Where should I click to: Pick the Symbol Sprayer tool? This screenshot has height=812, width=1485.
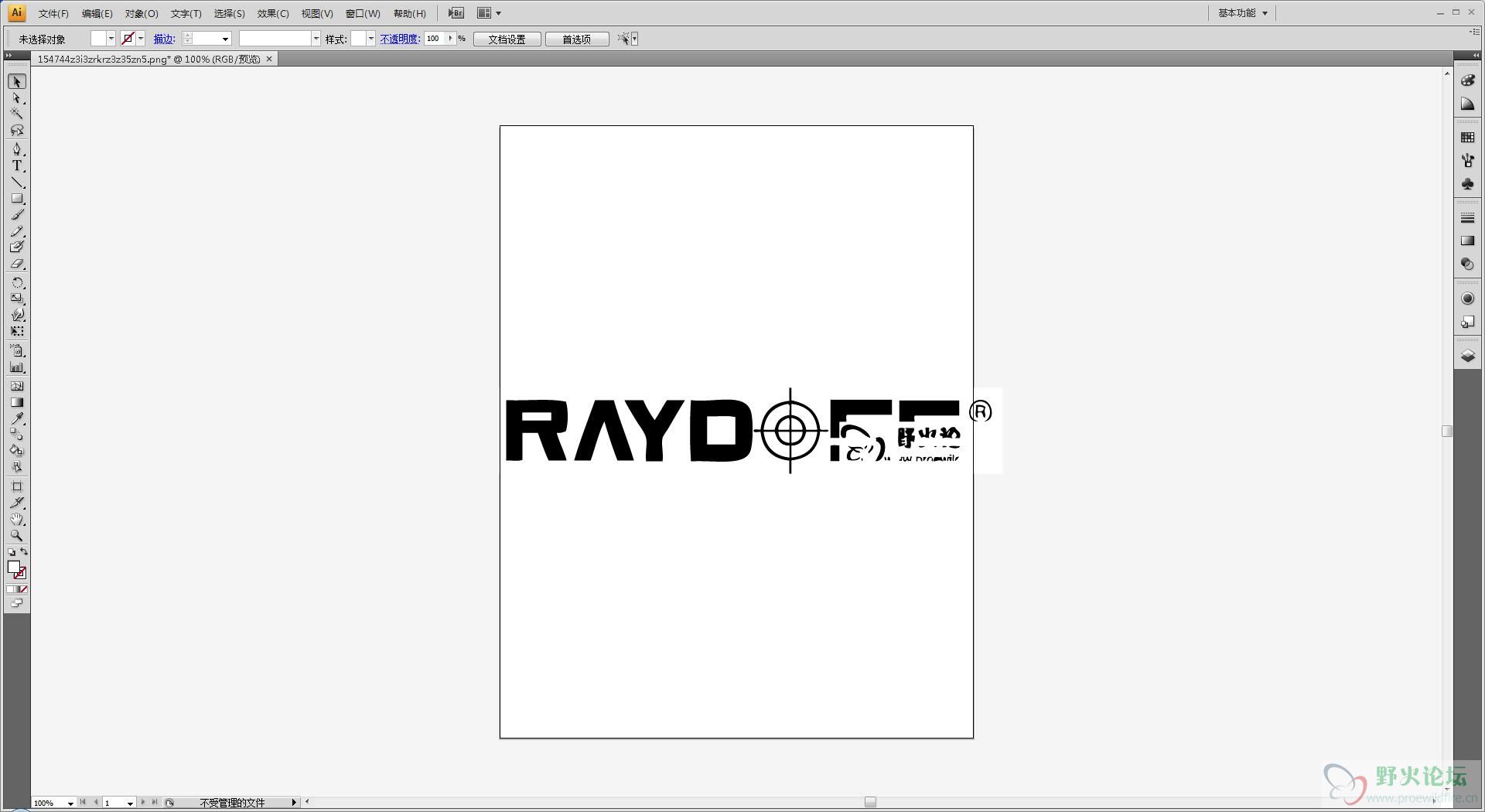(x=17, y=351)
